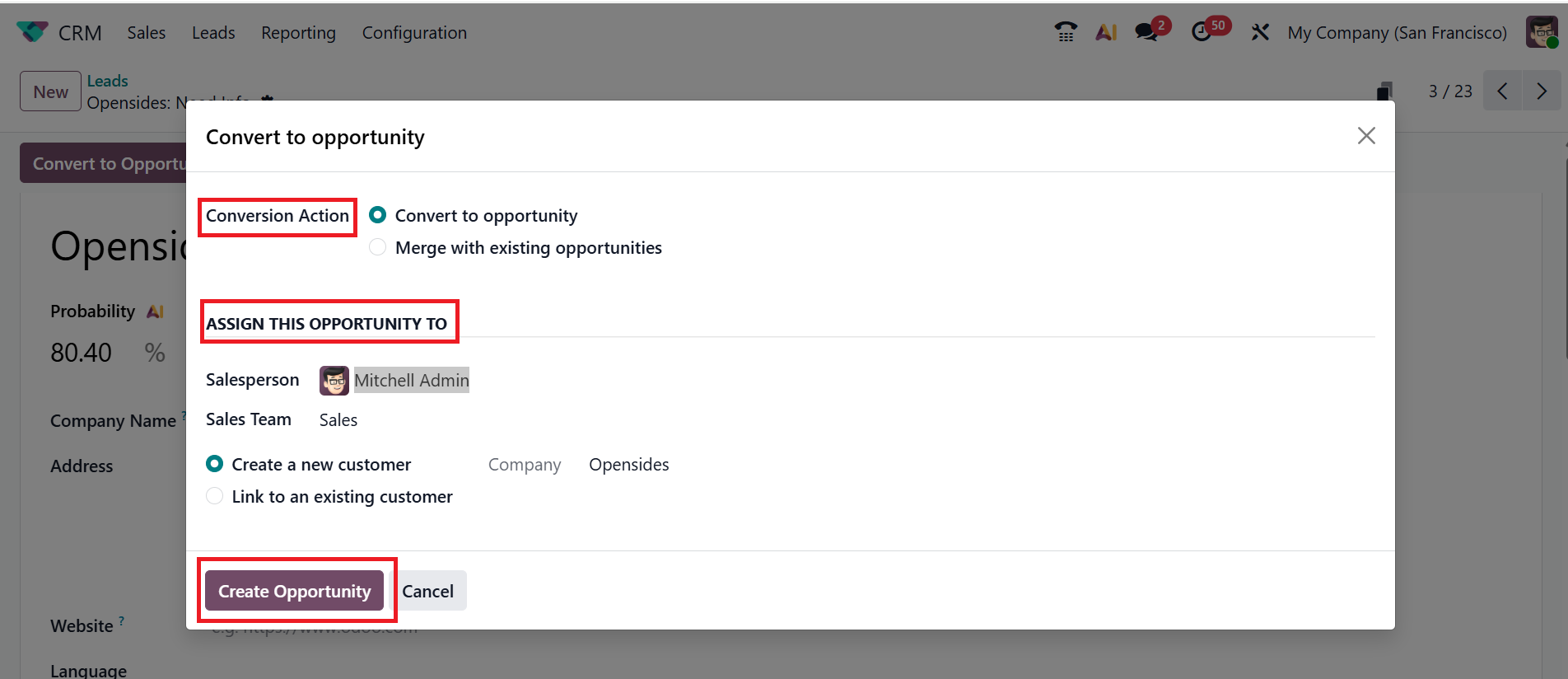
Task: Click the Cancel button
Action: pyautogui.click(x=427, y=591)
